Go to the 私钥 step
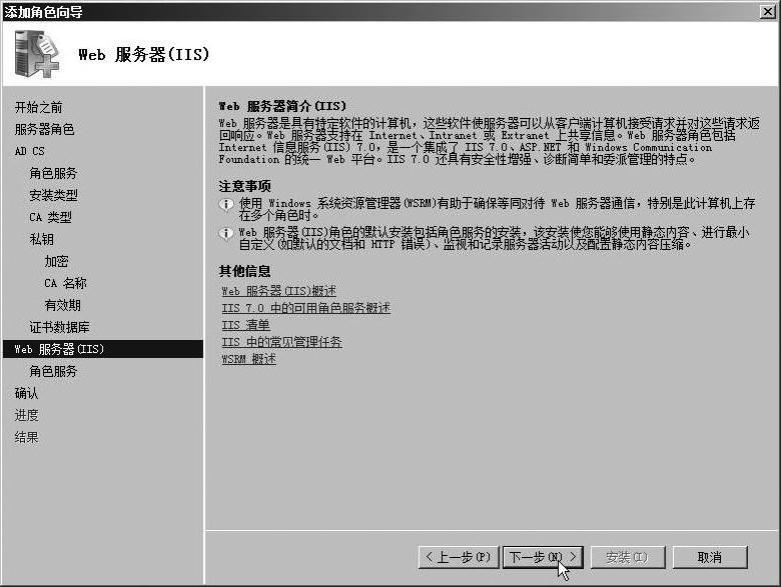The width and height of the screenshot is (781, 587). [x=41, y=239]
